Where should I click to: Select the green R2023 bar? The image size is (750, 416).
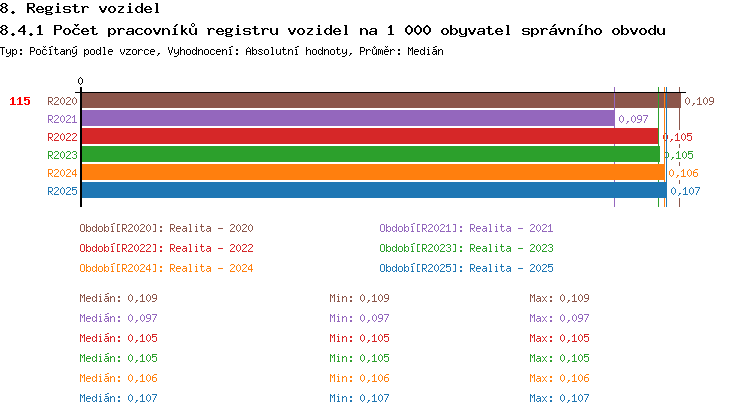coord(369,155)
